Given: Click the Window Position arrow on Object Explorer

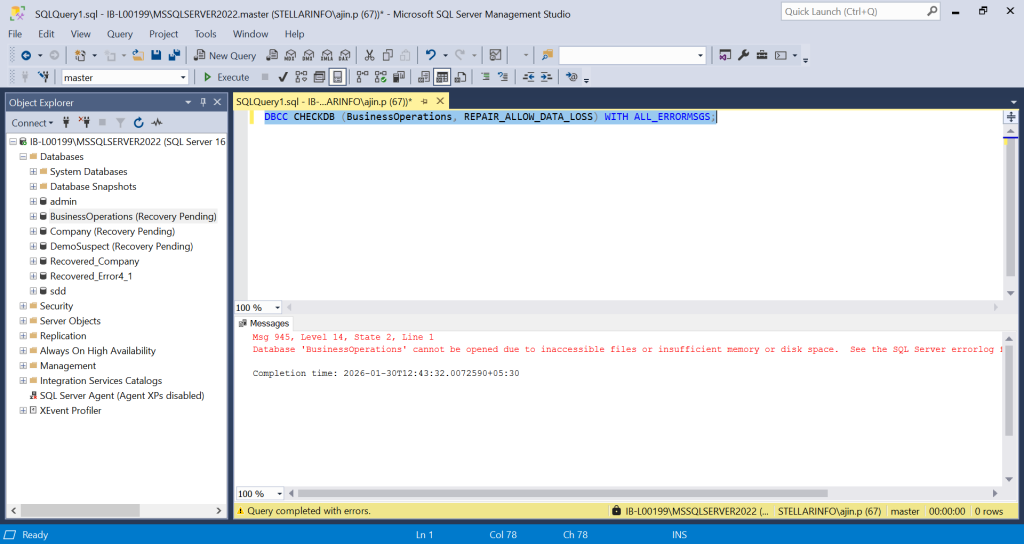Looking at the screenshot, I should (188, 103).
